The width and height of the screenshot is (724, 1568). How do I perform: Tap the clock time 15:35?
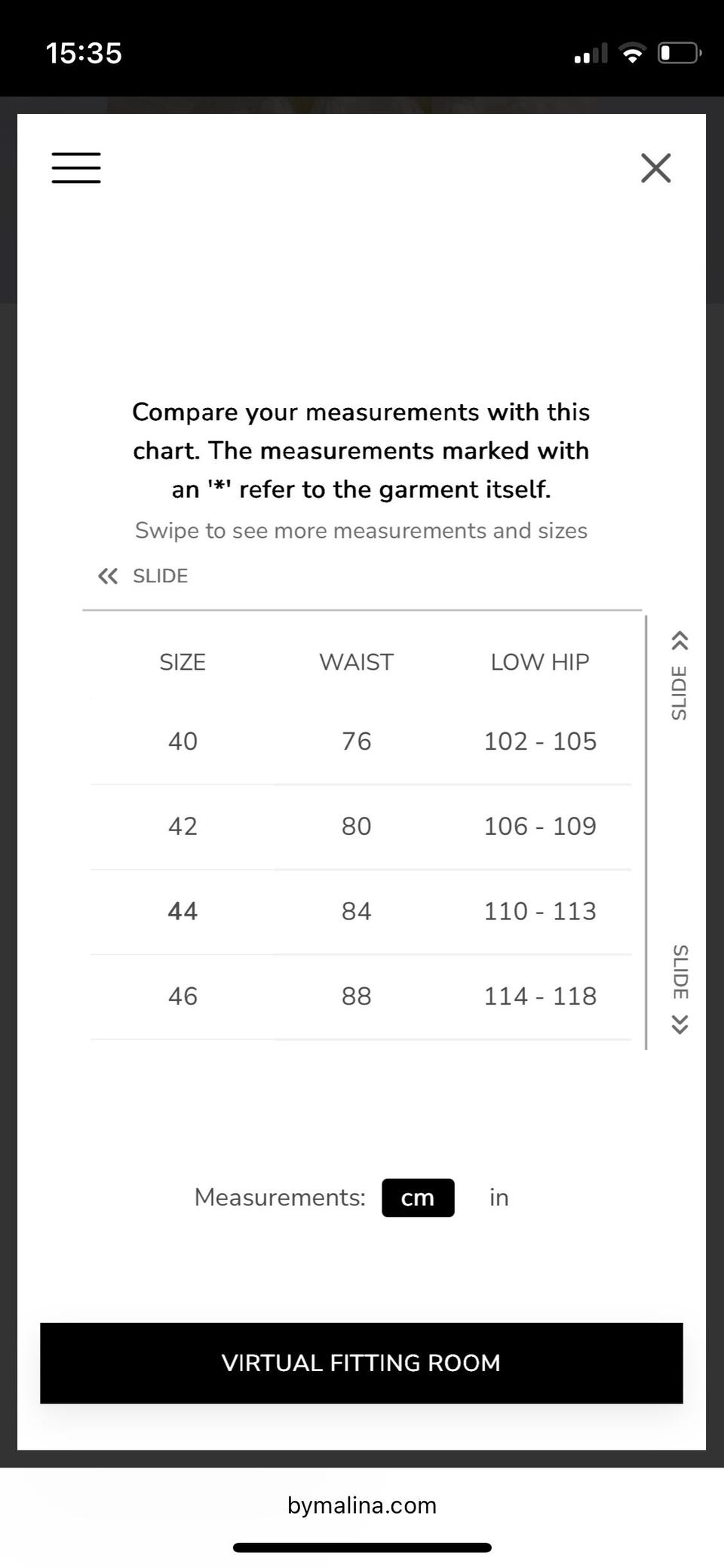(84, 53)
